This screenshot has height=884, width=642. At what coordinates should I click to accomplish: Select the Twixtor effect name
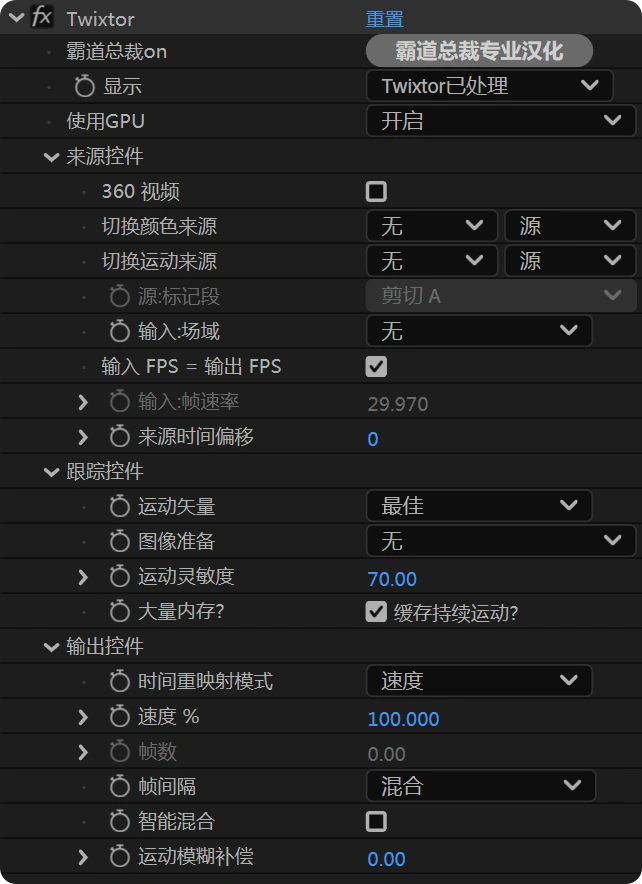[x=100, y=19]
